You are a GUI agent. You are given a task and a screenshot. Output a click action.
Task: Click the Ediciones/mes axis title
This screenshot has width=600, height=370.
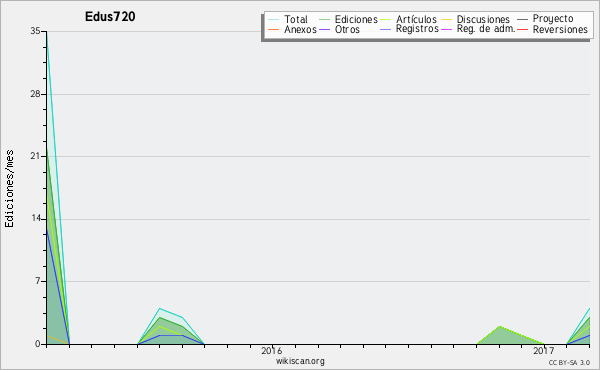click(x=9, y=189)
